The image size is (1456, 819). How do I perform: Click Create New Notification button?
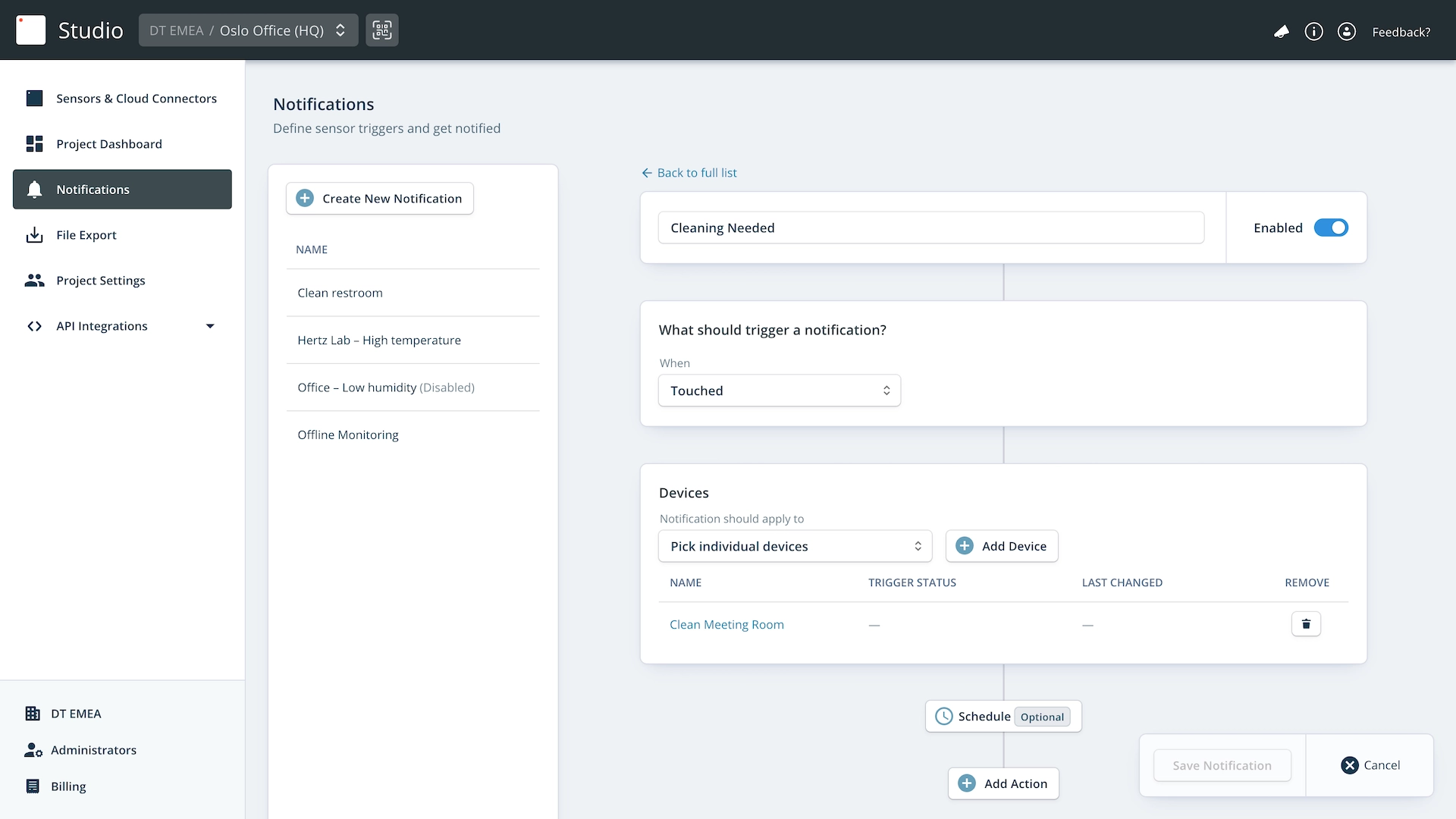tap(379, 199)
